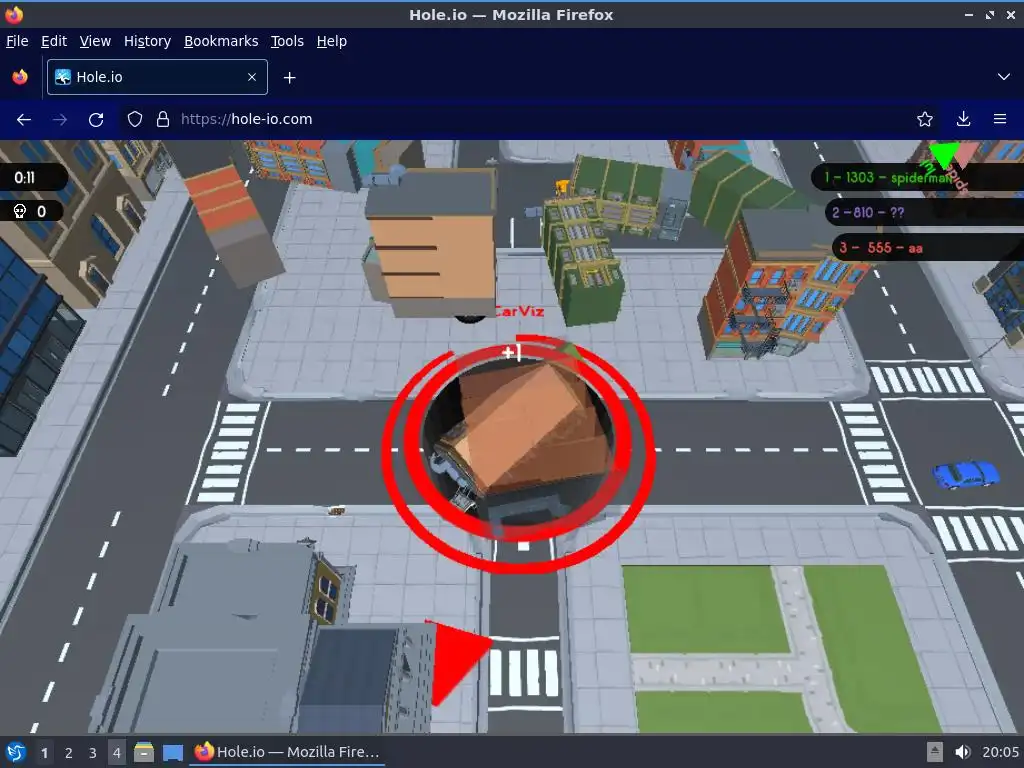The image size is (1024, 768).
Task: Open the File menu
Action: [17, 41]
